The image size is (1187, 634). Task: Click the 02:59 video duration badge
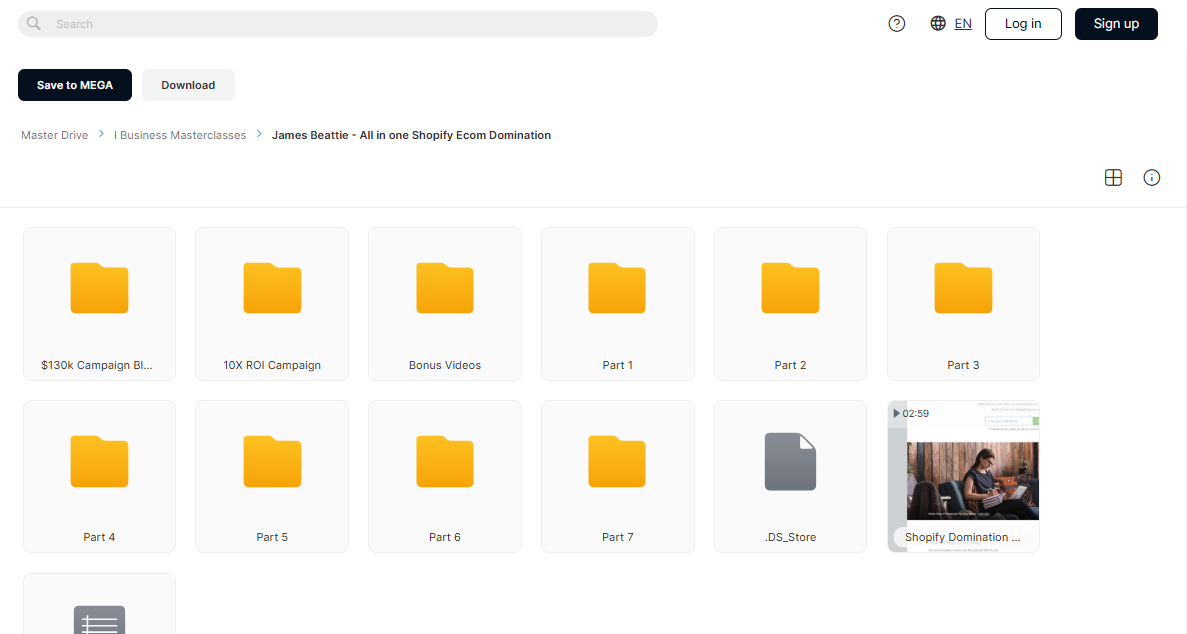click(x=911, y=414)
